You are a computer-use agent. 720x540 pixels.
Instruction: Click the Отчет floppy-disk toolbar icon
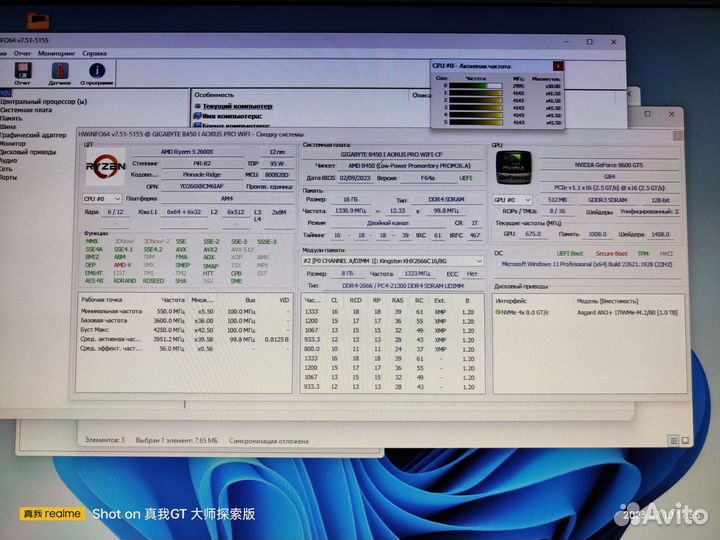(22, 73)
